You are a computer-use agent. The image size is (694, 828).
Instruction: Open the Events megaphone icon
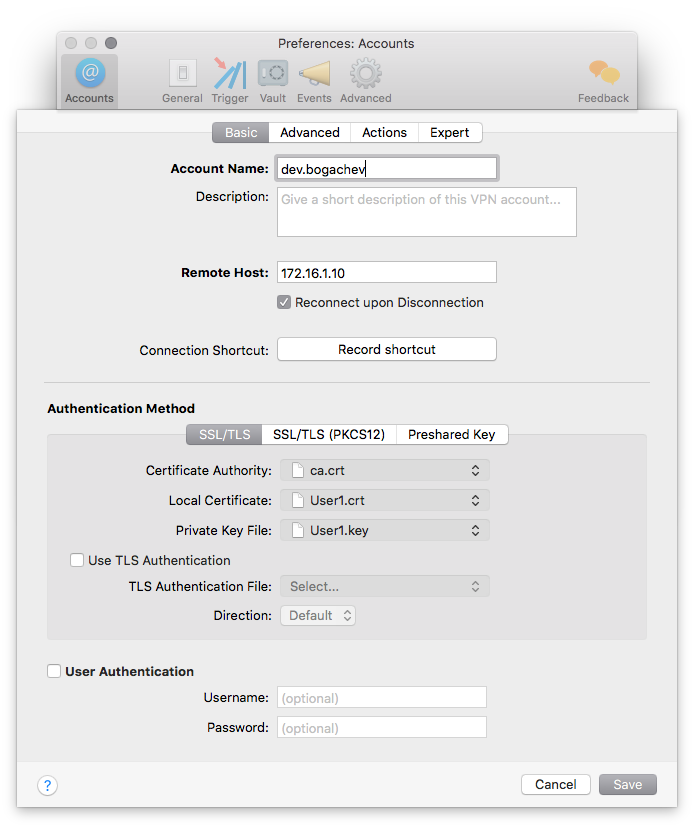pos(314,75)
